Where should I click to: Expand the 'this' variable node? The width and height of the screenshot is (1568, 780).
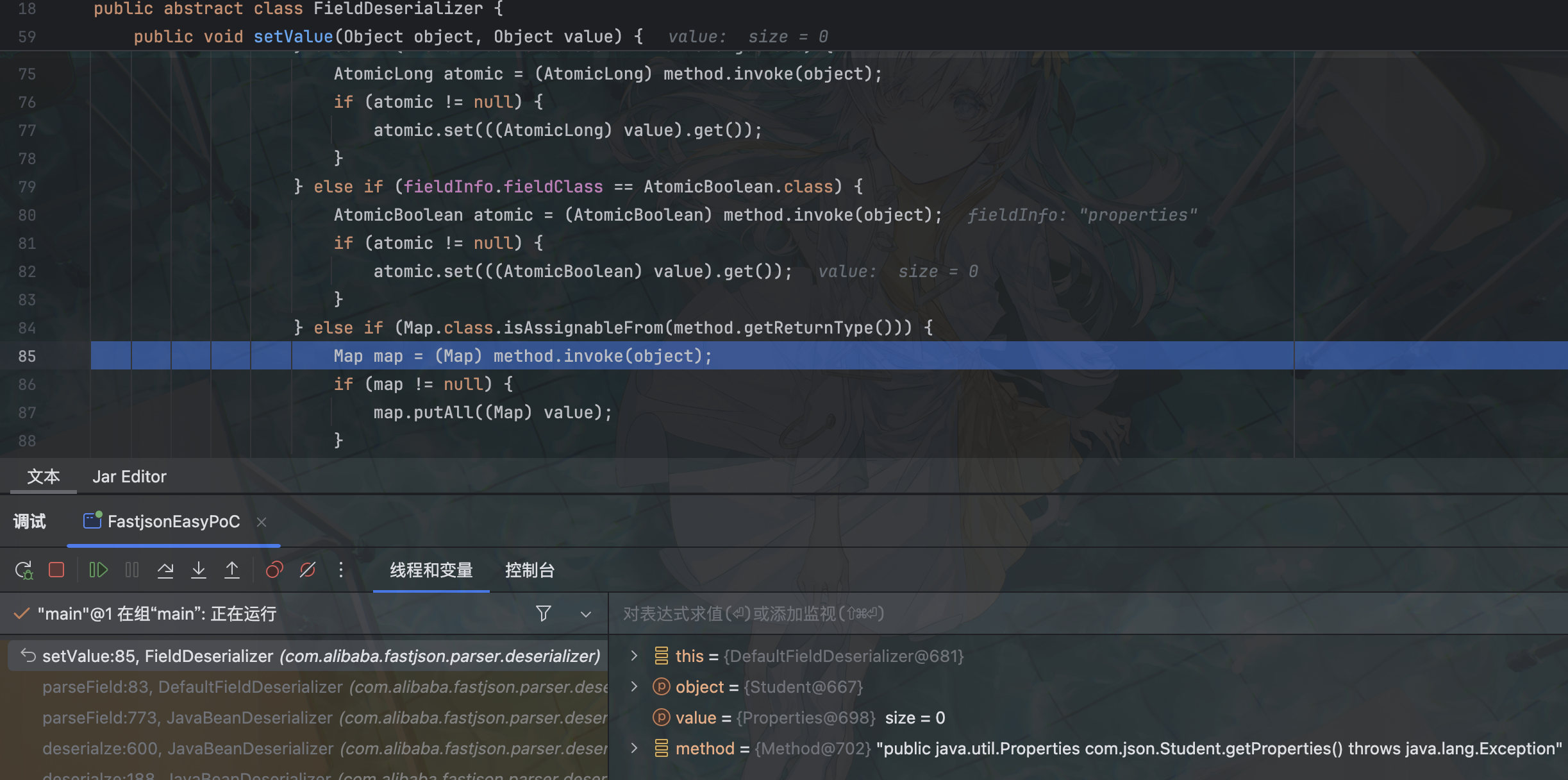[x=634, y=656]
